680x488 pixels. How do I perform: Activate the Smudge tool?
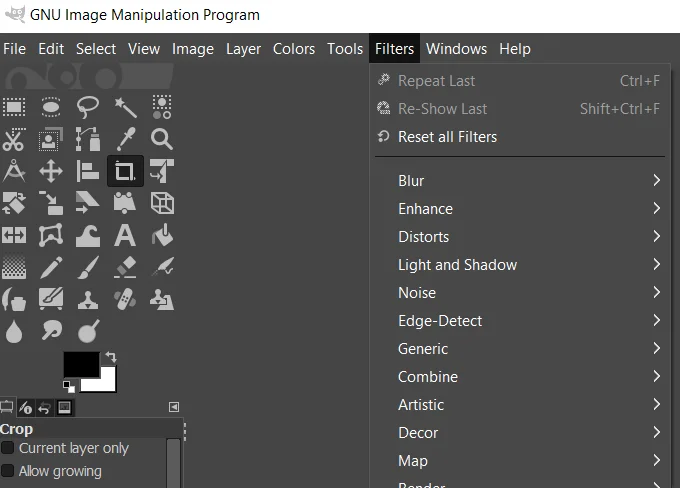click(x=51, y=331)
